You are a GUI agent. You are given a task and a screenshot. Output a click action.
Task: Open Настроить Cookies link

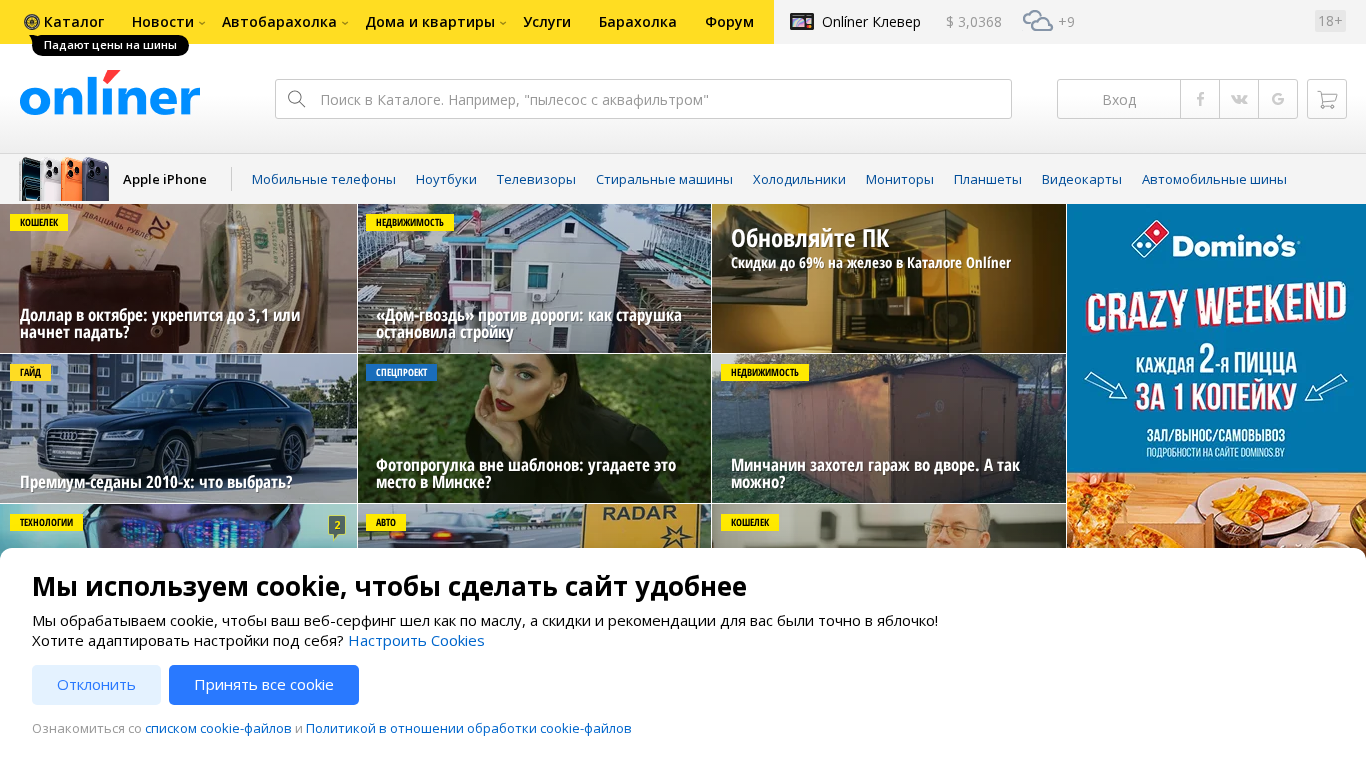tap(416, 641)
